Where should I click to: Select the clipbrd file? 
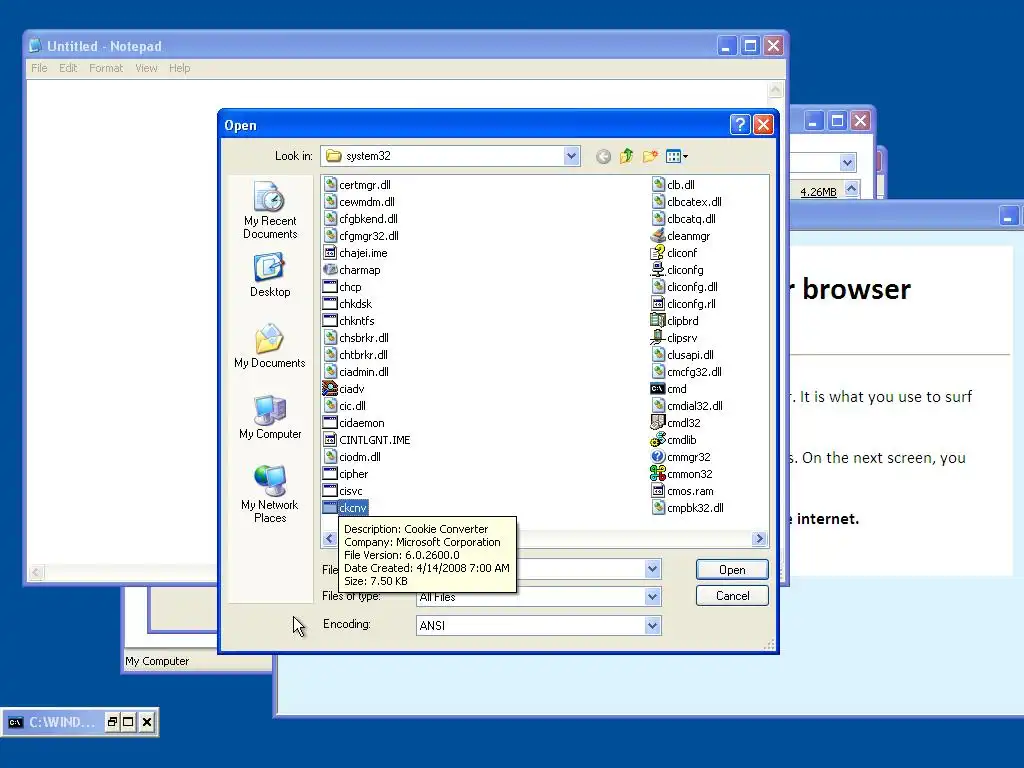(675, 321)
